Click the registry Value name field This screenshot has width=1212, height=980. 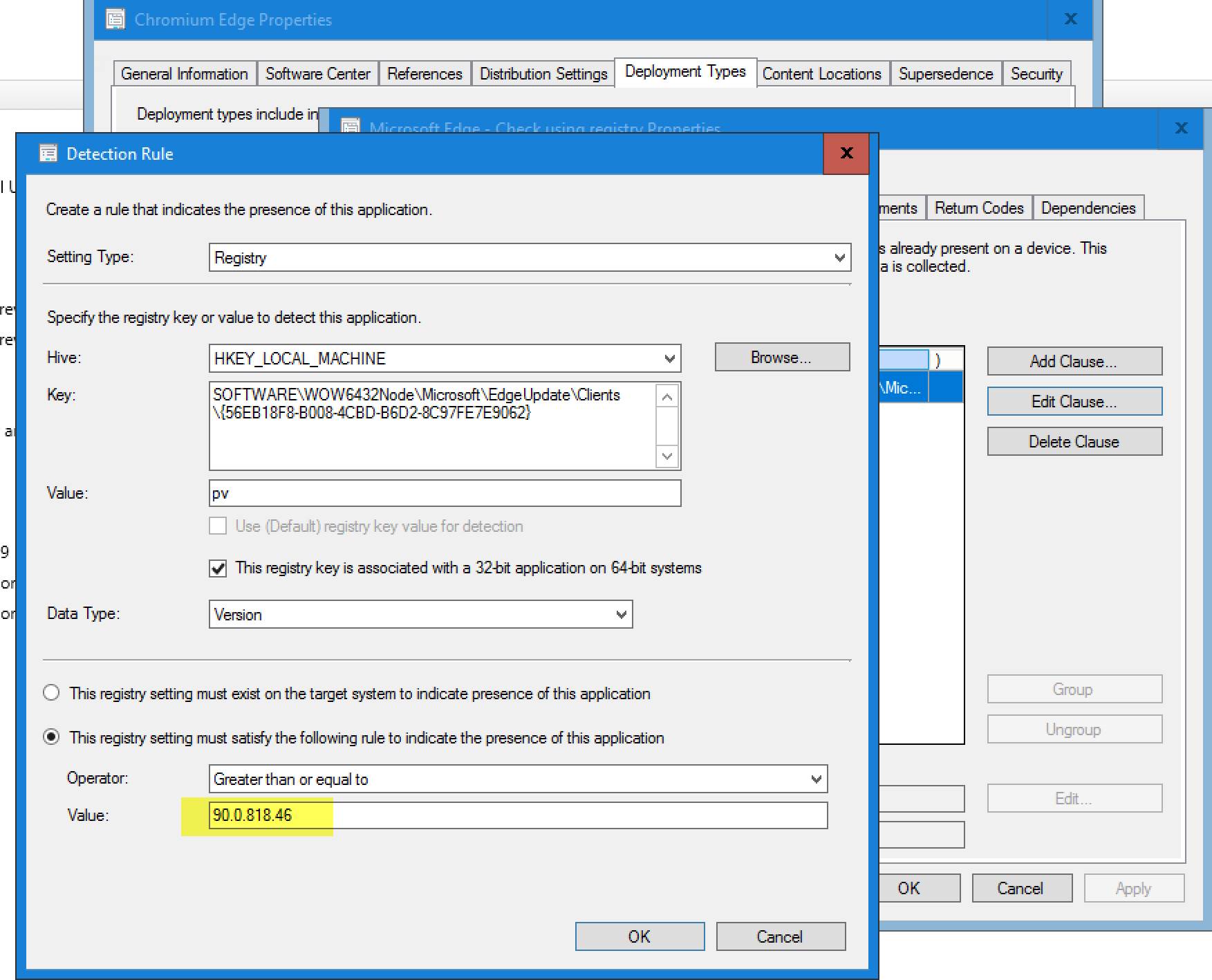445,493
